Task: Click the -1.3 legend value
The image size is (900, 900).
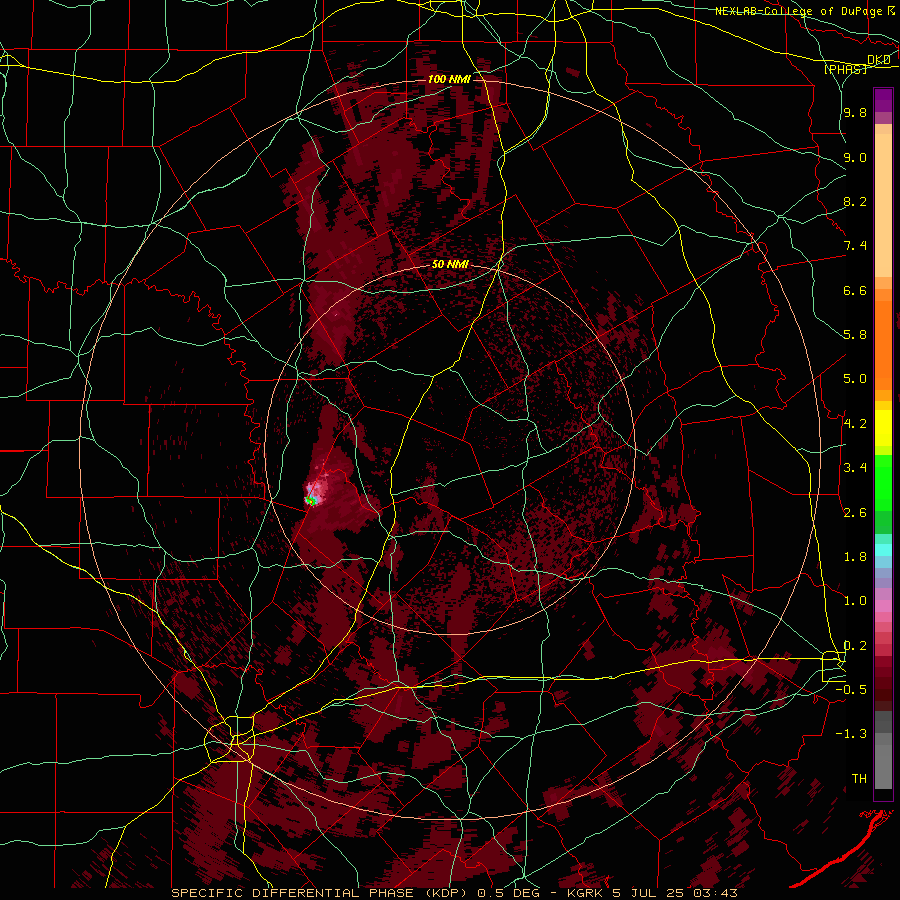Action: tap(851, 734)
